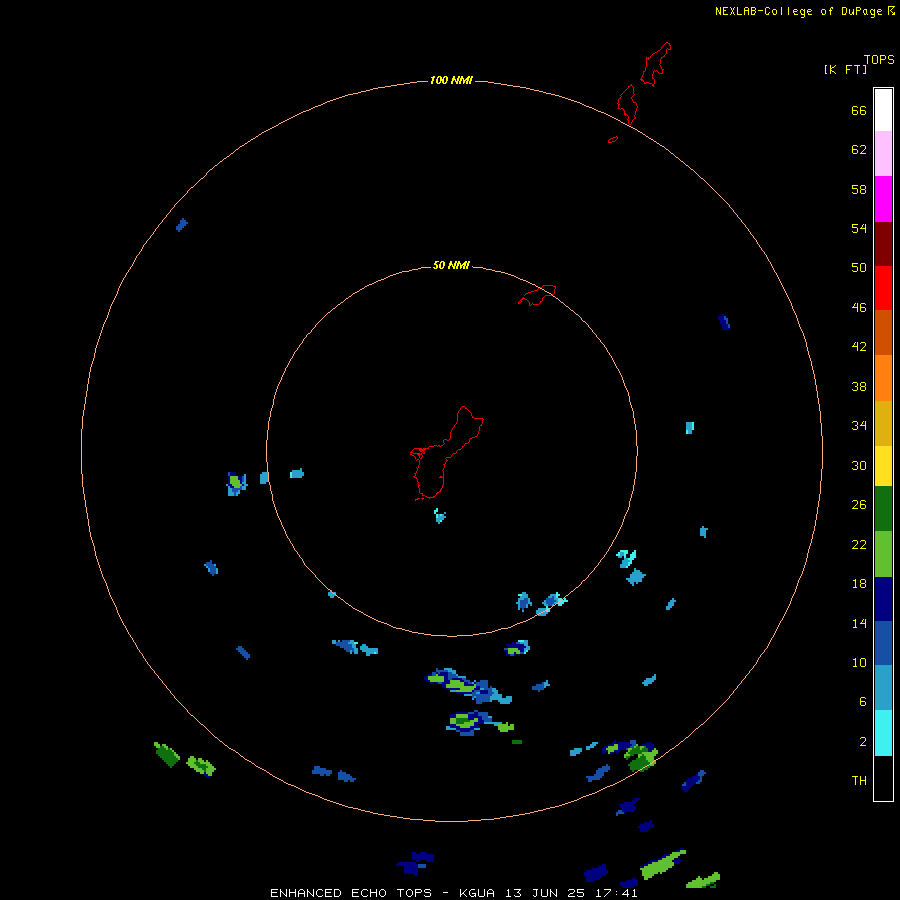900x900 pixels.
Task: Click the medium blue 18 kft swatch
Action: coord(883,643)
